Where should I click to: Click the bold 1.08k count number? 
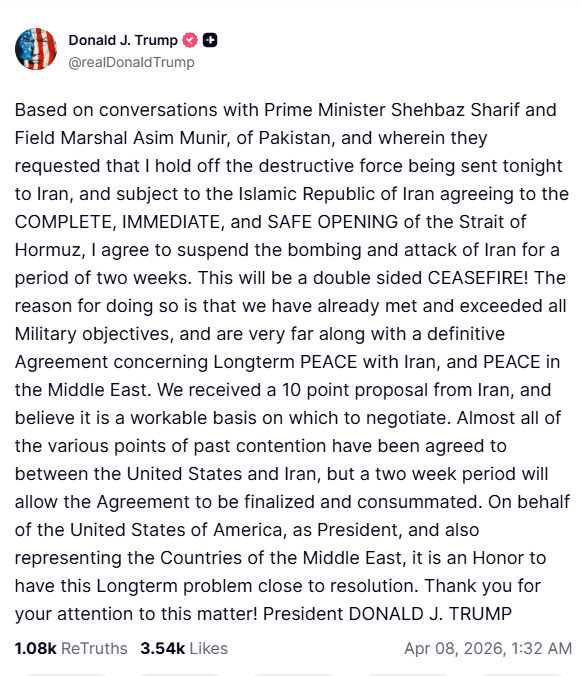click(36, 648)
